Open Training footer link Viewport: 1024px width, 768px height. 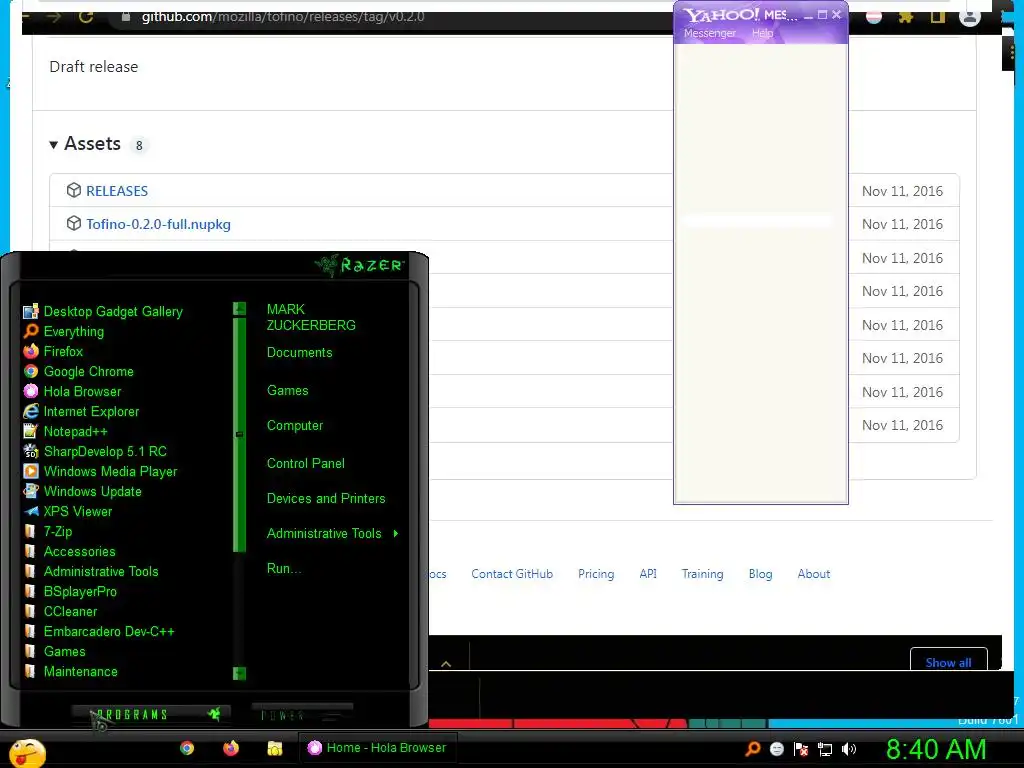pos(703,574)
